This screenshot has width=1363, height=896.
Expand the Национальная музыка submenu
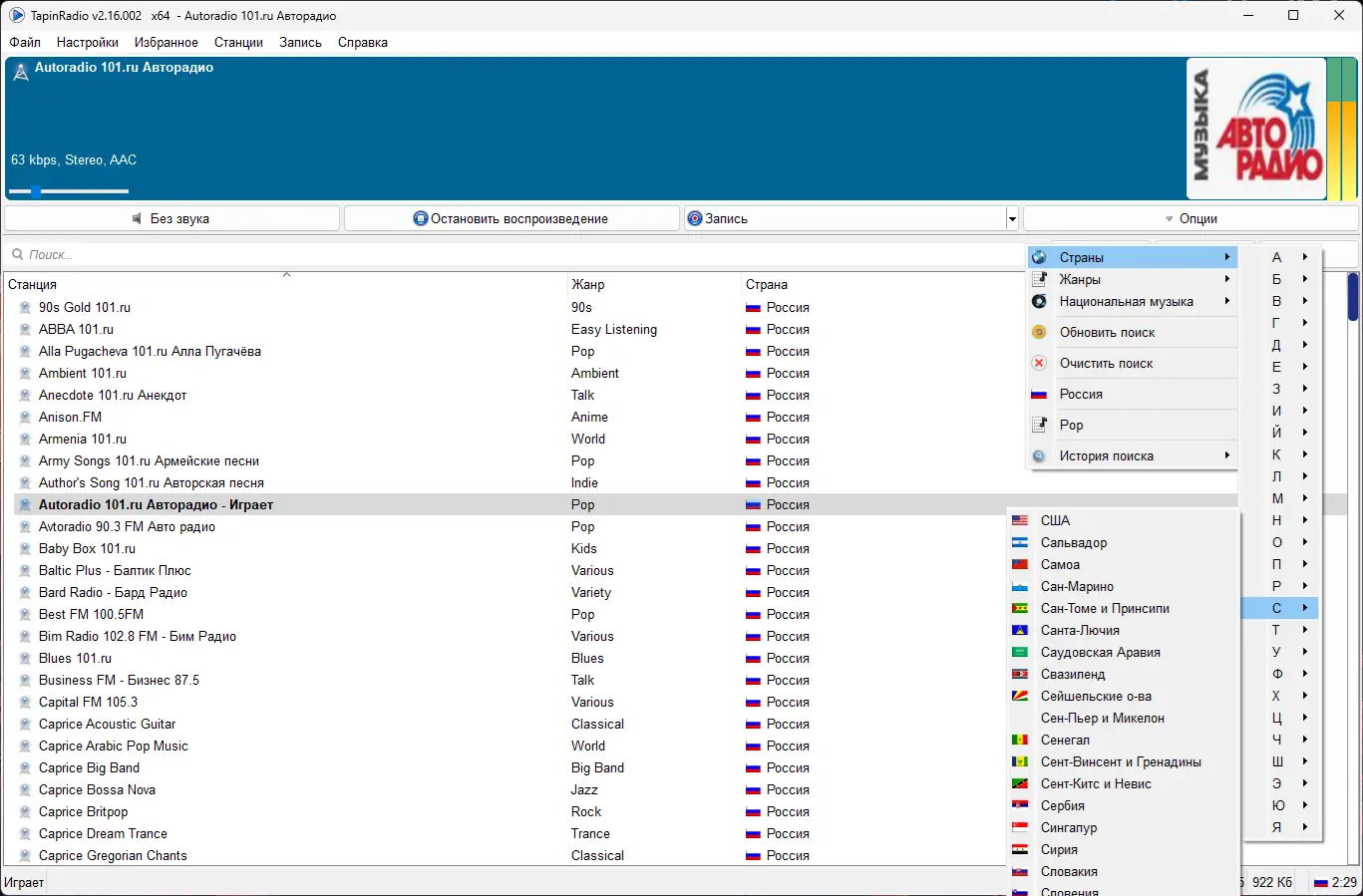point(1134,301)
